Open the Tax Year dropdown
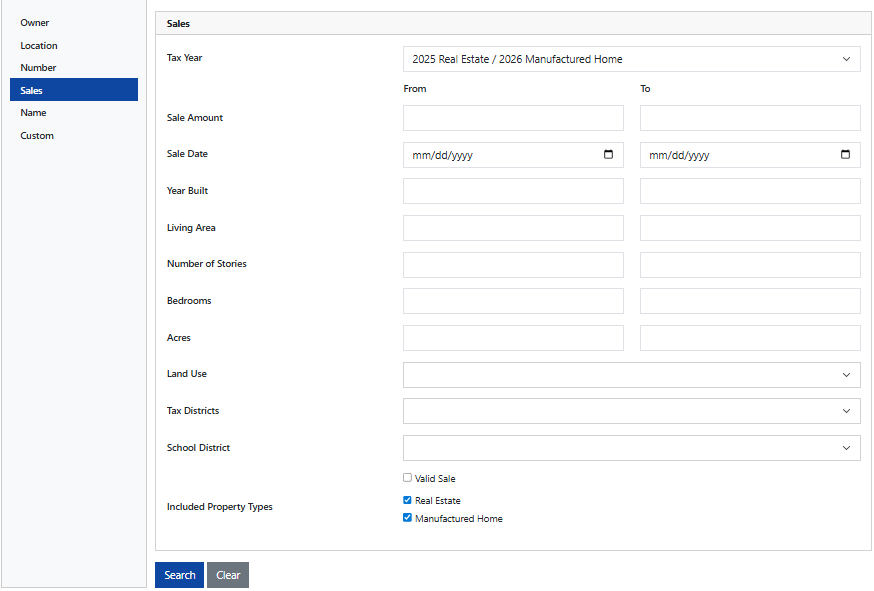This screenshot has height=591, width=874. click(x=631, y=59)
